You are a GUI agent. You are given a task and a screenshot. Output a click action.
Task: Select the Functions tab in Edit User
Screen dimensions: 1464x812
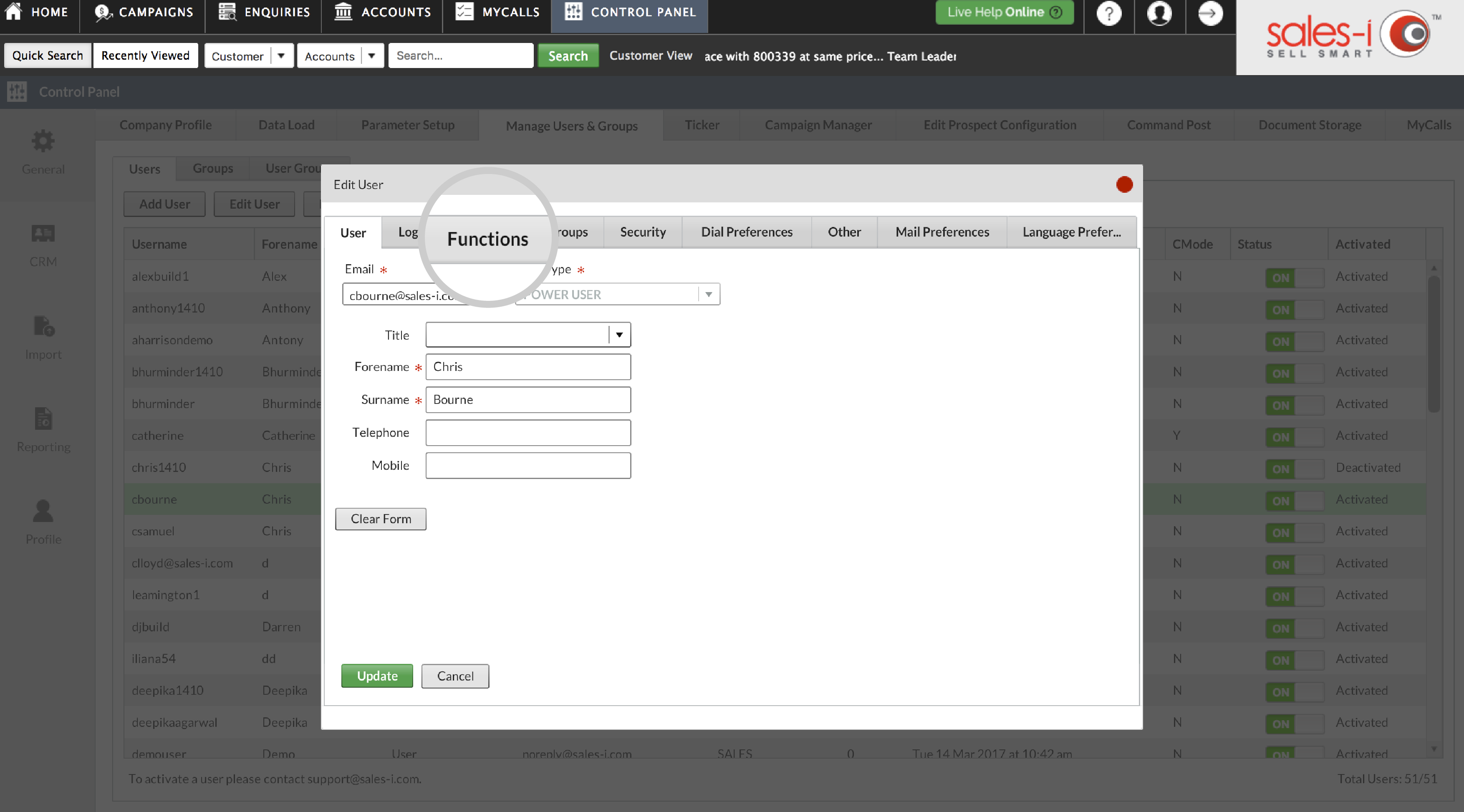point(487,232)
